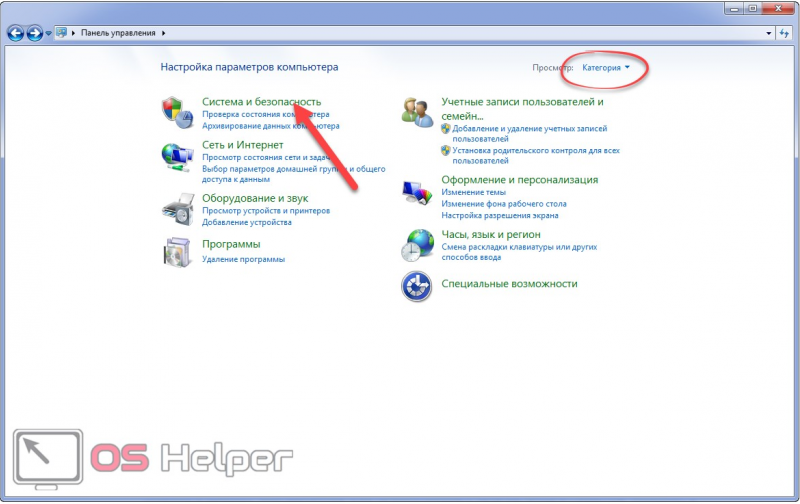Screen dimensions: 800x504
Task: Open the Категория view dropdown
Action: click(606, 67)
